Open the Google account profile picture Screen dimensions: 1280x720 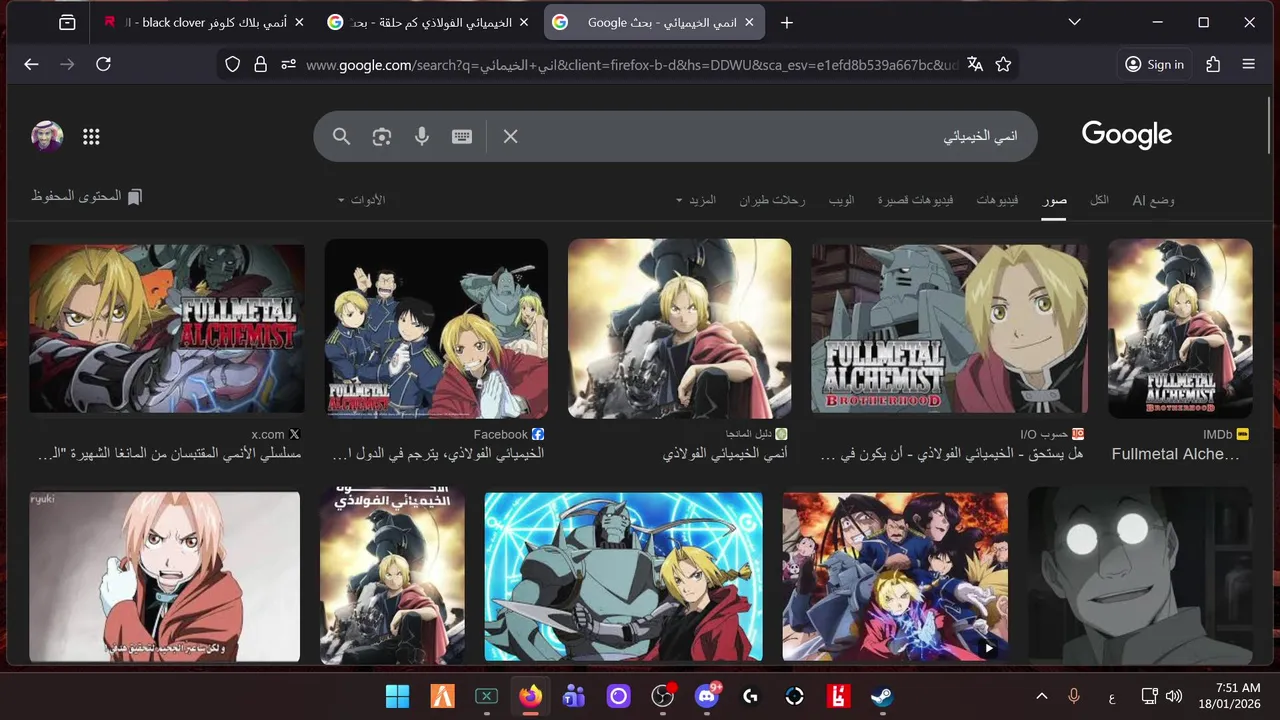(47, 137)
